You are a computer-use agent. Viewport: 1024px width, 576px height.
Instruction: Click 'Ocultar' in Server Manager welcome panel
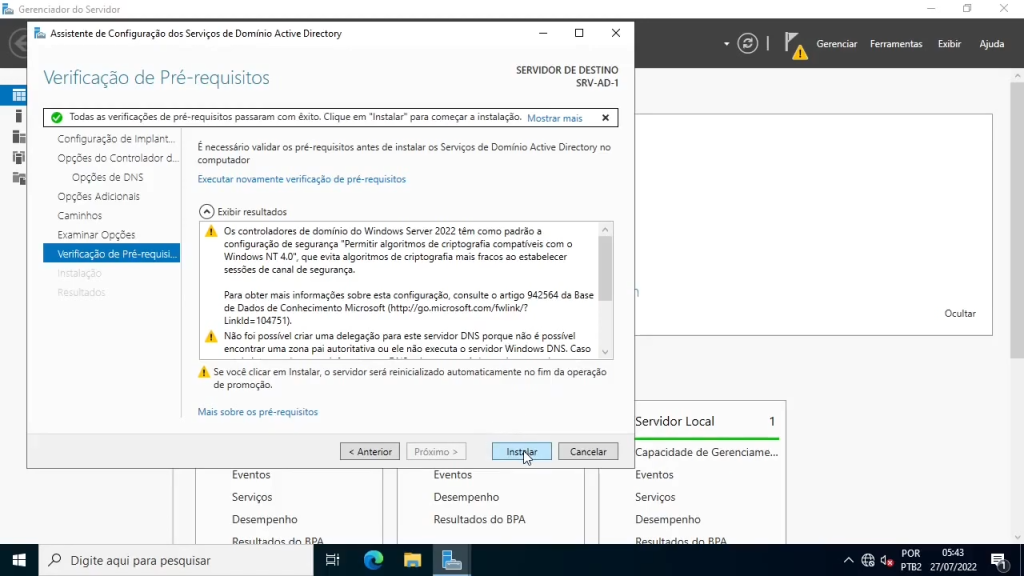click(x=959, y=313)
